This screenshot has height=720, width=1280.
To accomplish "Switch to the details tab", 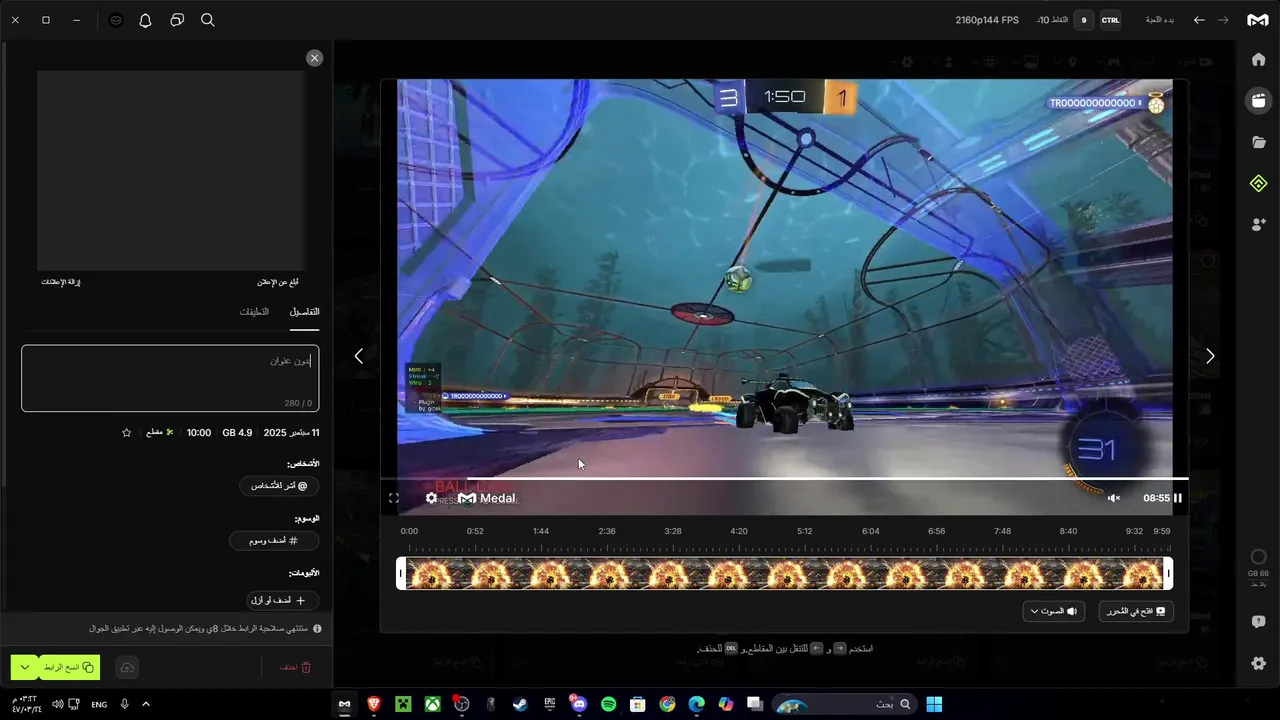I will tap(304, 312).
